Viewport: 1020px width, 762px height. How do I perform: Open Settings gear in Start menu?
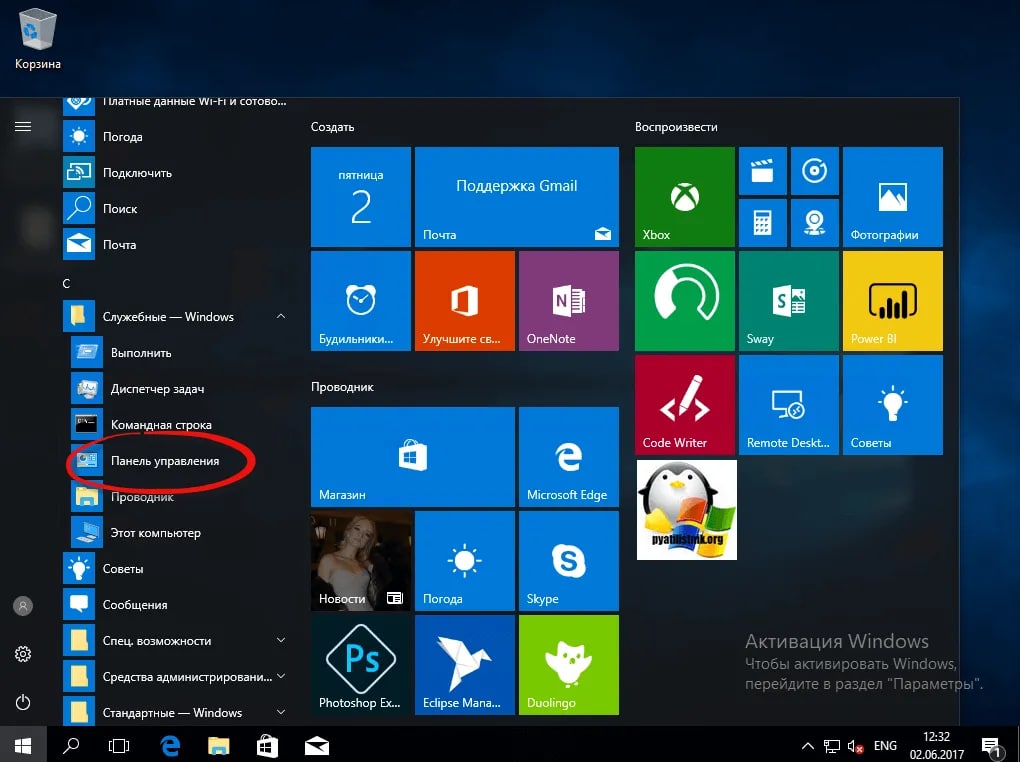coord(23,654)
